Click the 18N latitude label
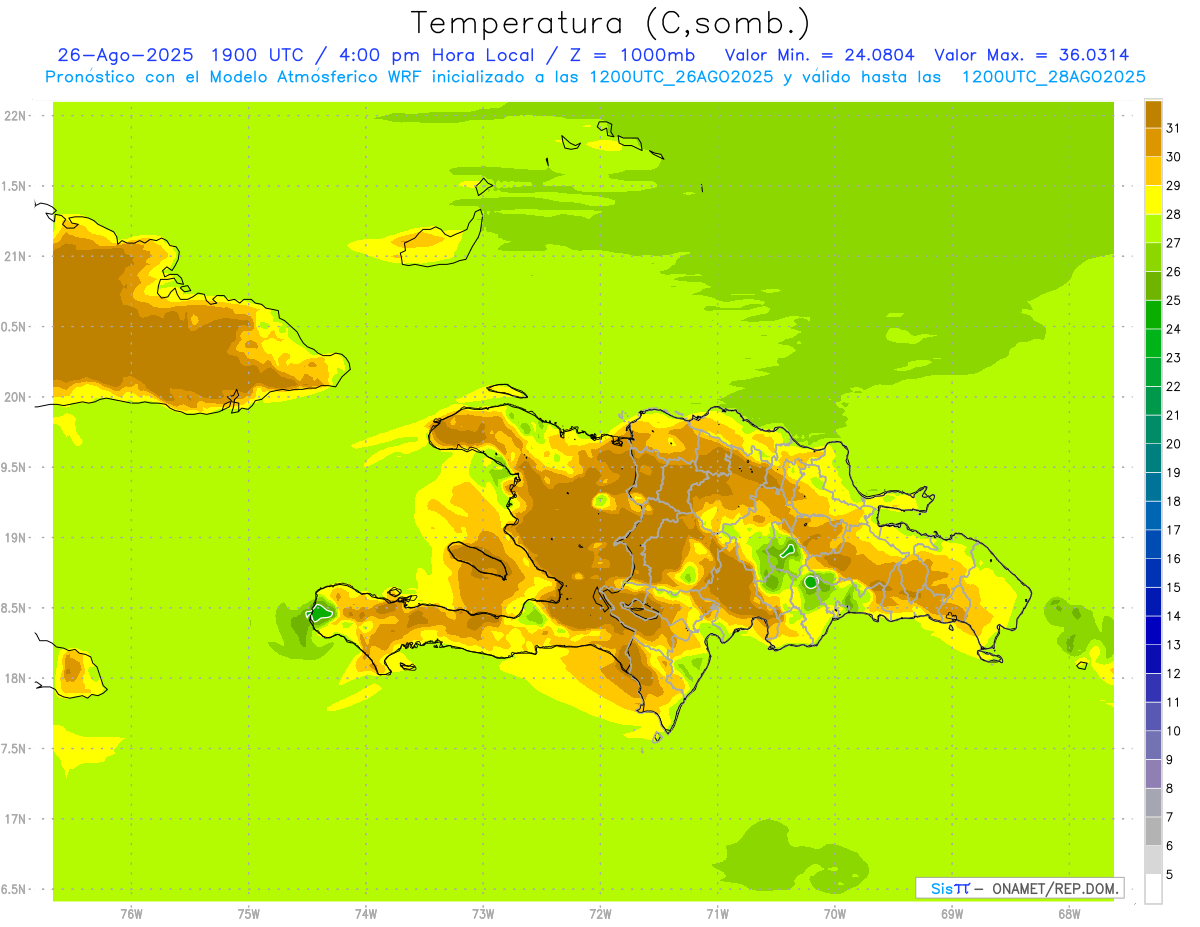 coord(16,679)
